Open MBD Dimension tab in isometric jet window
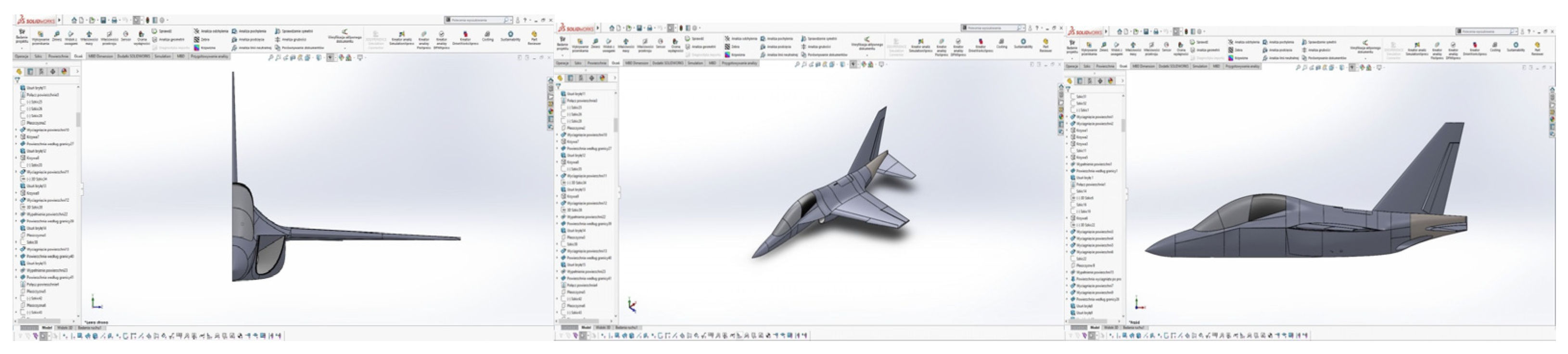This screenshot has width=1568, height=354. (636, 63)
